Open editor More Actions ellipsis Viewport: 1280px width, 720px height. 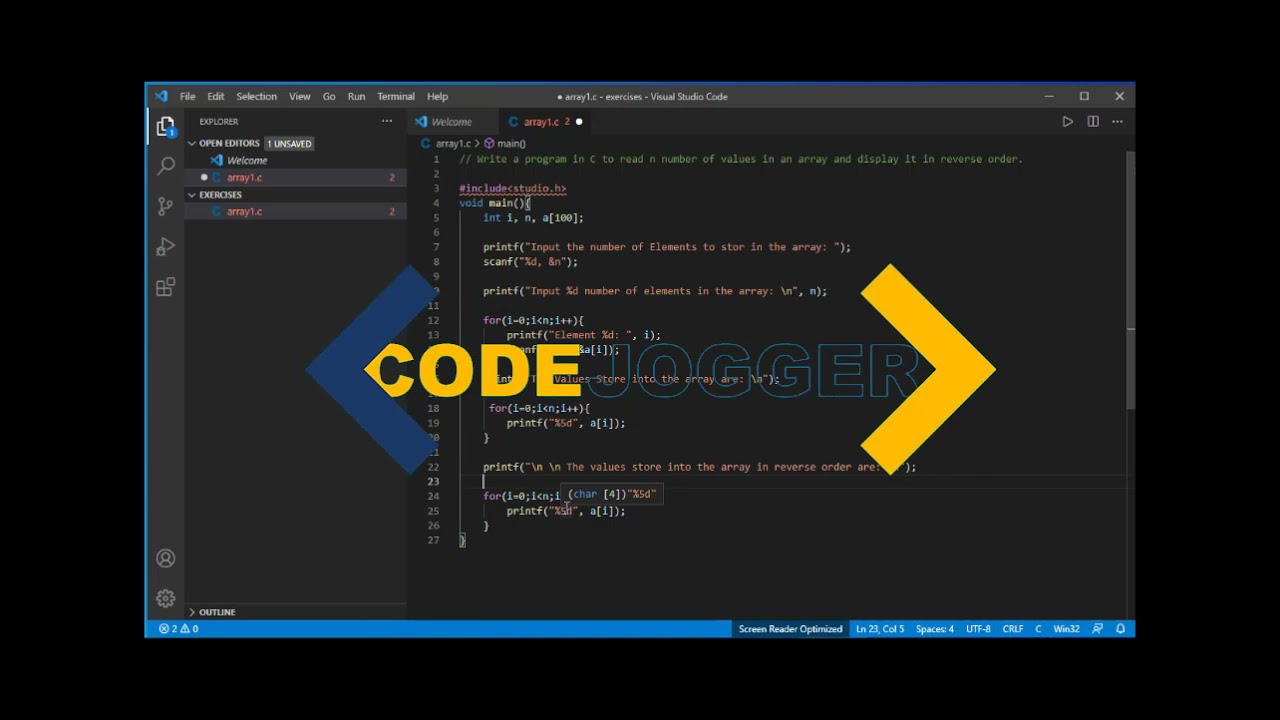click(1117, 122)
